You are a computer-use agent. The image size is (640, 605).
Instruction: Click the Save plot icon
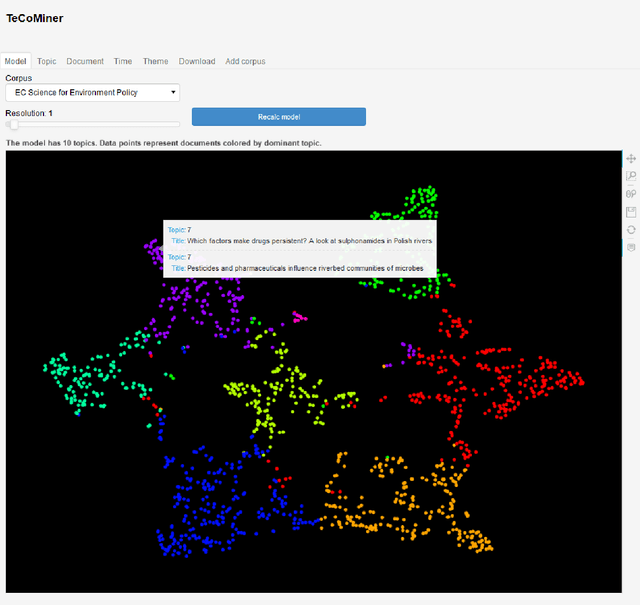(x=630, y=212)
